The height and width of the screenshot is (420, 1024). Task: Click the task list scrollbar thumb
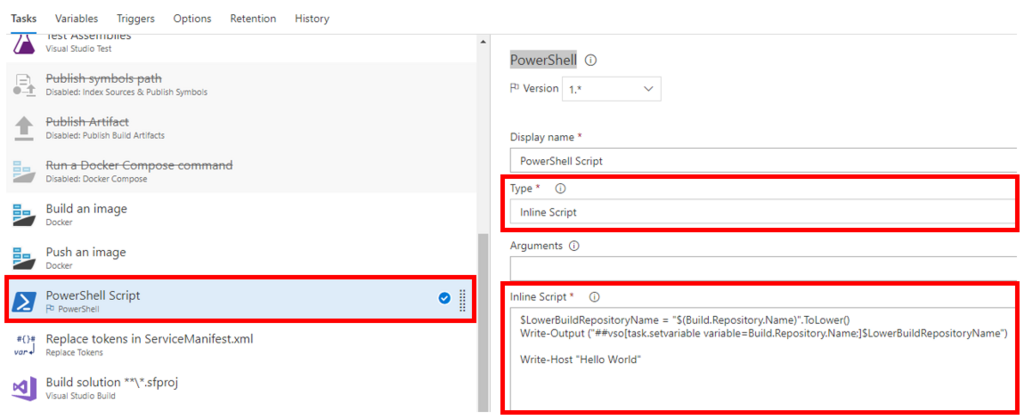coord(483,322)
